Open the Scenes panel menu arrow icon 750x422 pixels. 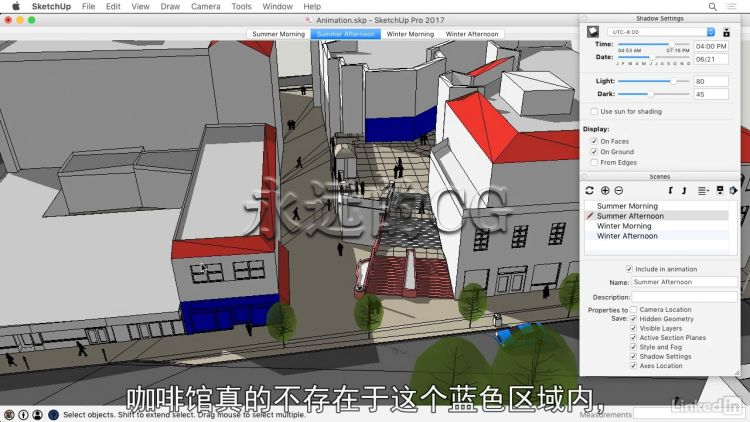(733, 190)
